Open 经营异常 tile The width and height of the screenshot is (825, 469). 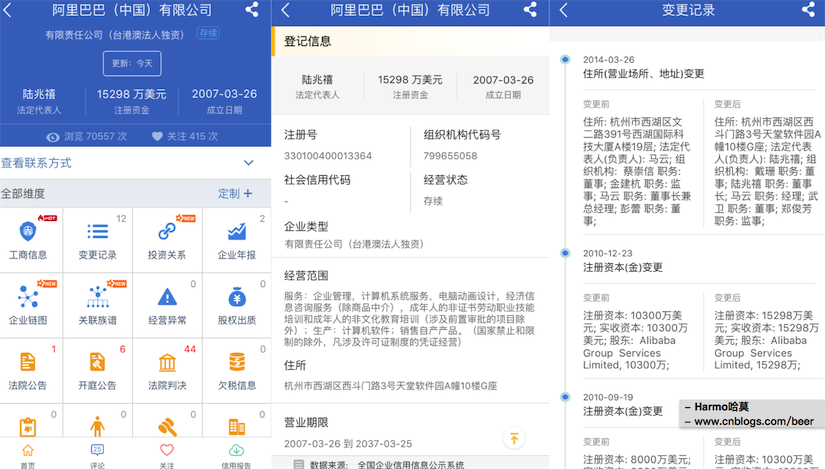pyautogui.click(x=167, y=305)
